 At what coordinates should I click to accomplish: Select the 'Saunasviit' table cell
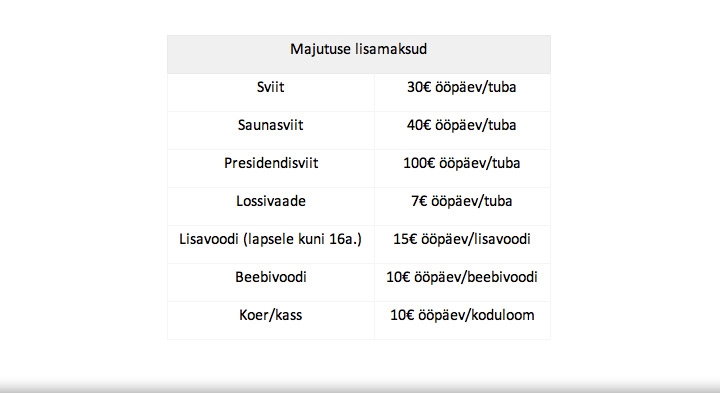pos(270,130)
